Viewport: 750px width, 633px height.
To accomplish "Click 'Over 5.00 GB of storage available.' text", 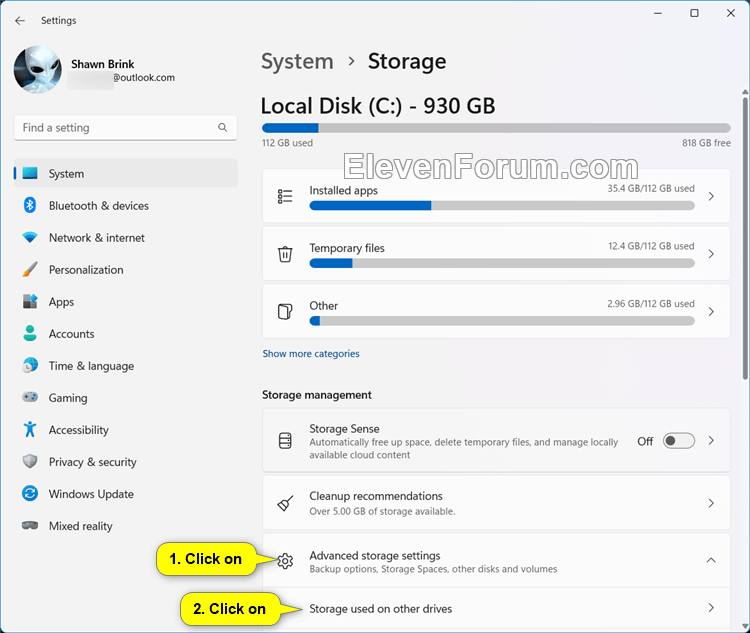I will 382,511.
